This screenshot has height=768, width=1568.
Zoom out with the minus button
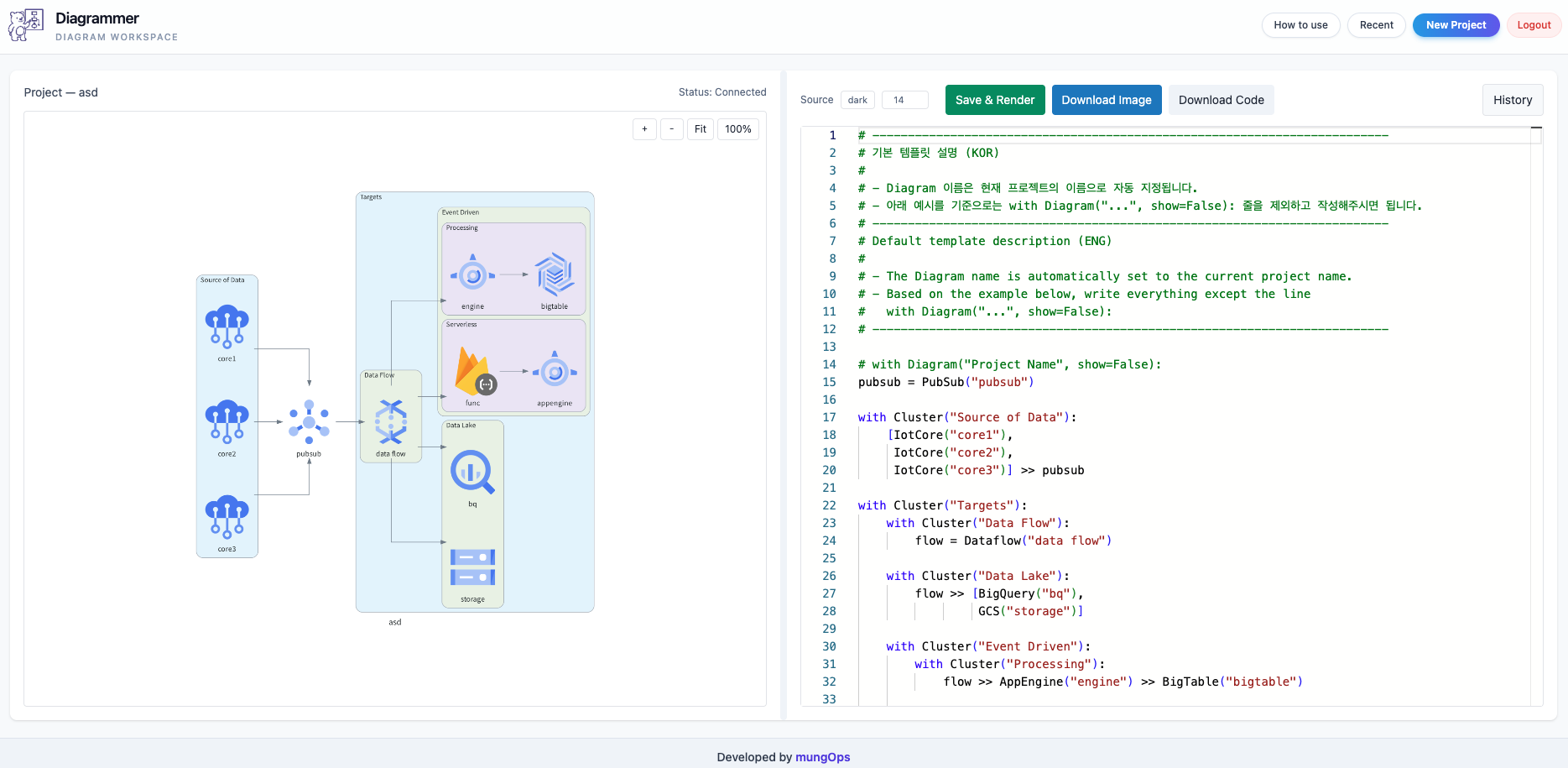[x=671, y=129]
